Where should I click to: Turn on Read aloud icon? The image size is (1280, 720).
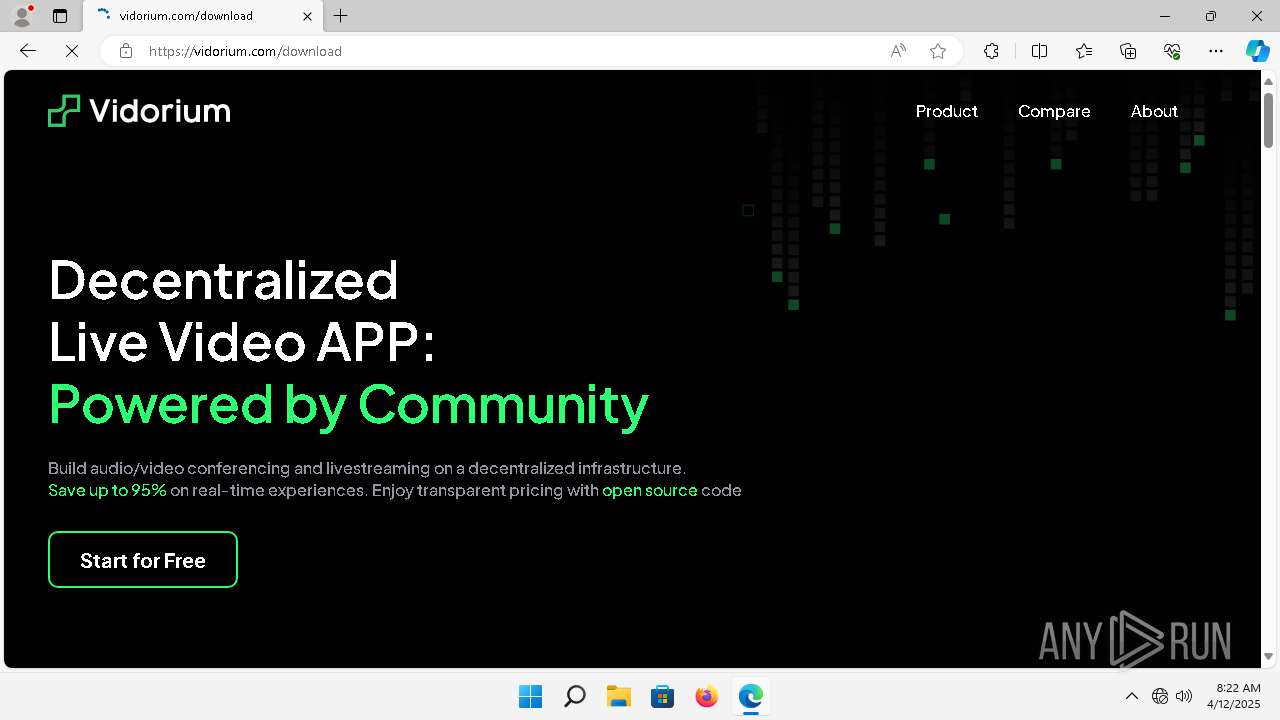(898, 51)
